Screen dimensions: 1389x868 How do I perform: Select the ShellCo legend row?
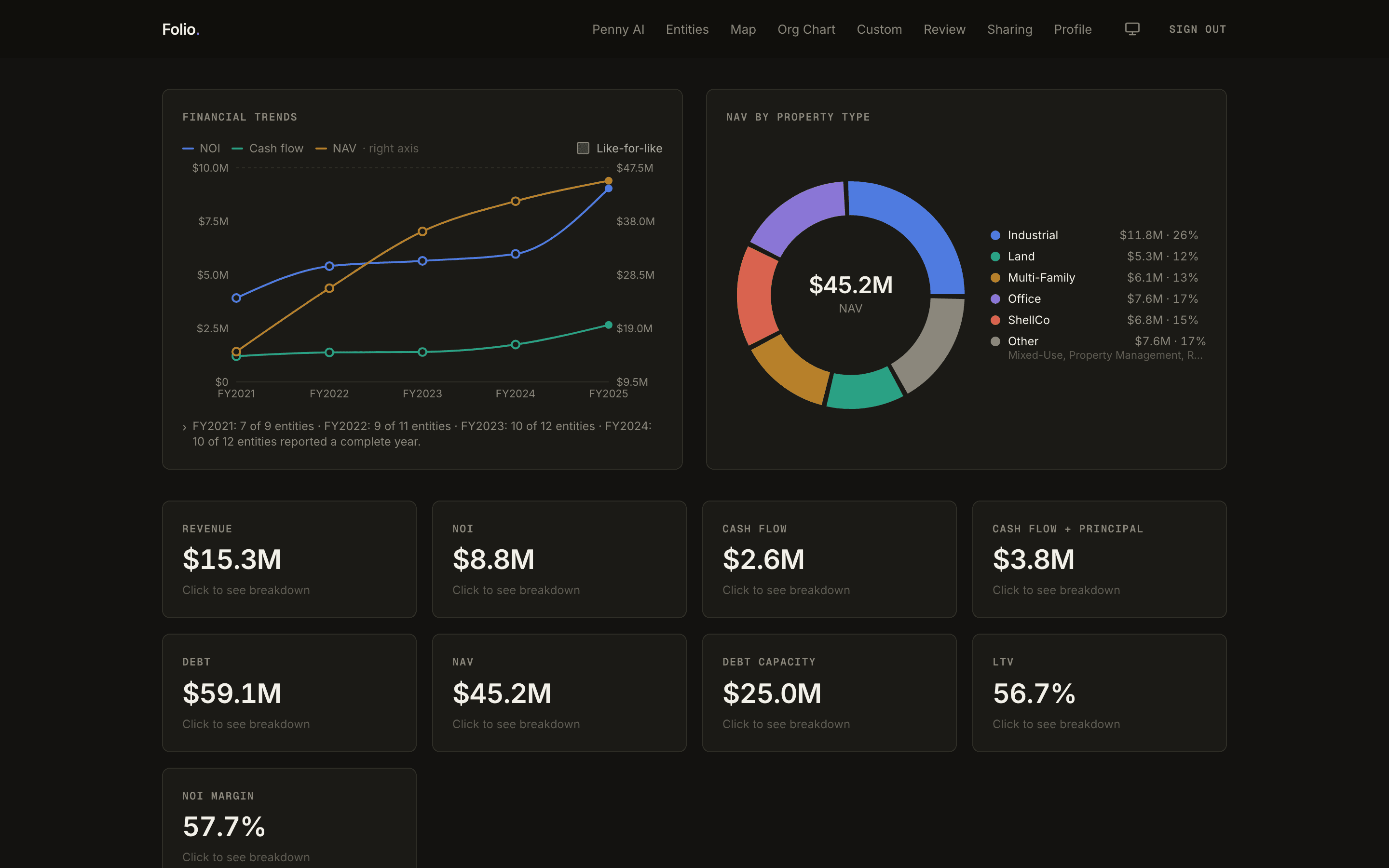coord(1094,320)
